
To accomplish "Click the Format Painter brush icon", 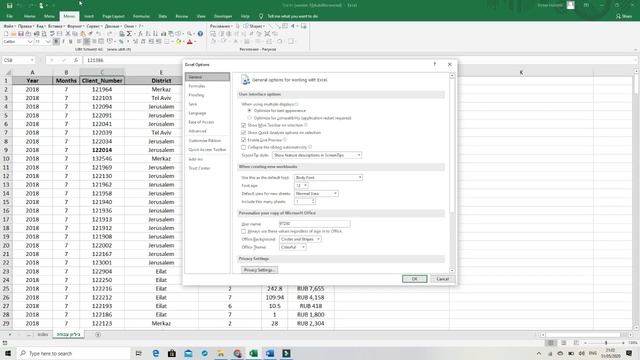I will (x=90, y=34).
